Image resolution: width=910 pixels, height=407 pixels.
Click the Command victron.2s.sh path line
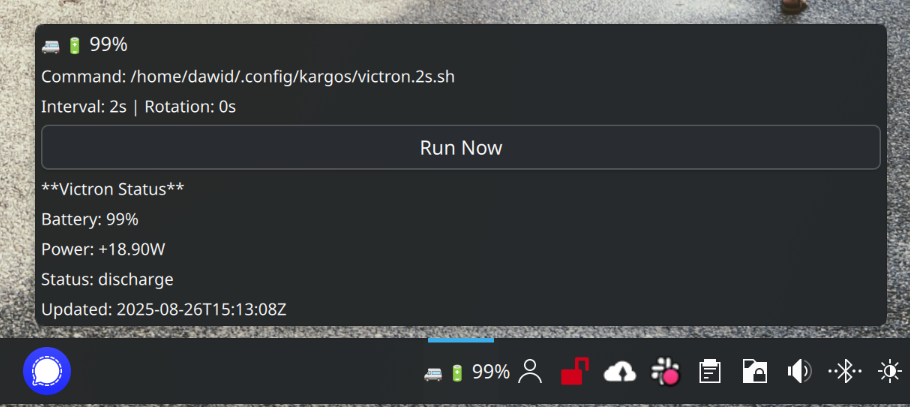(248, 77)
